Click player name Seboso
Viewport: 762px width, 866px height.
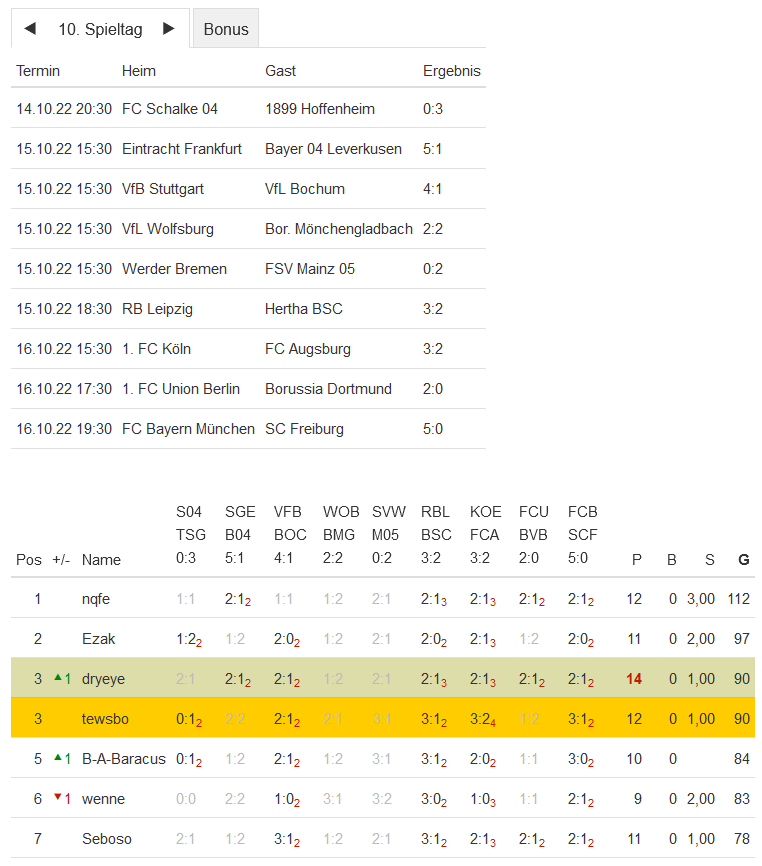(x=106, y=839)
